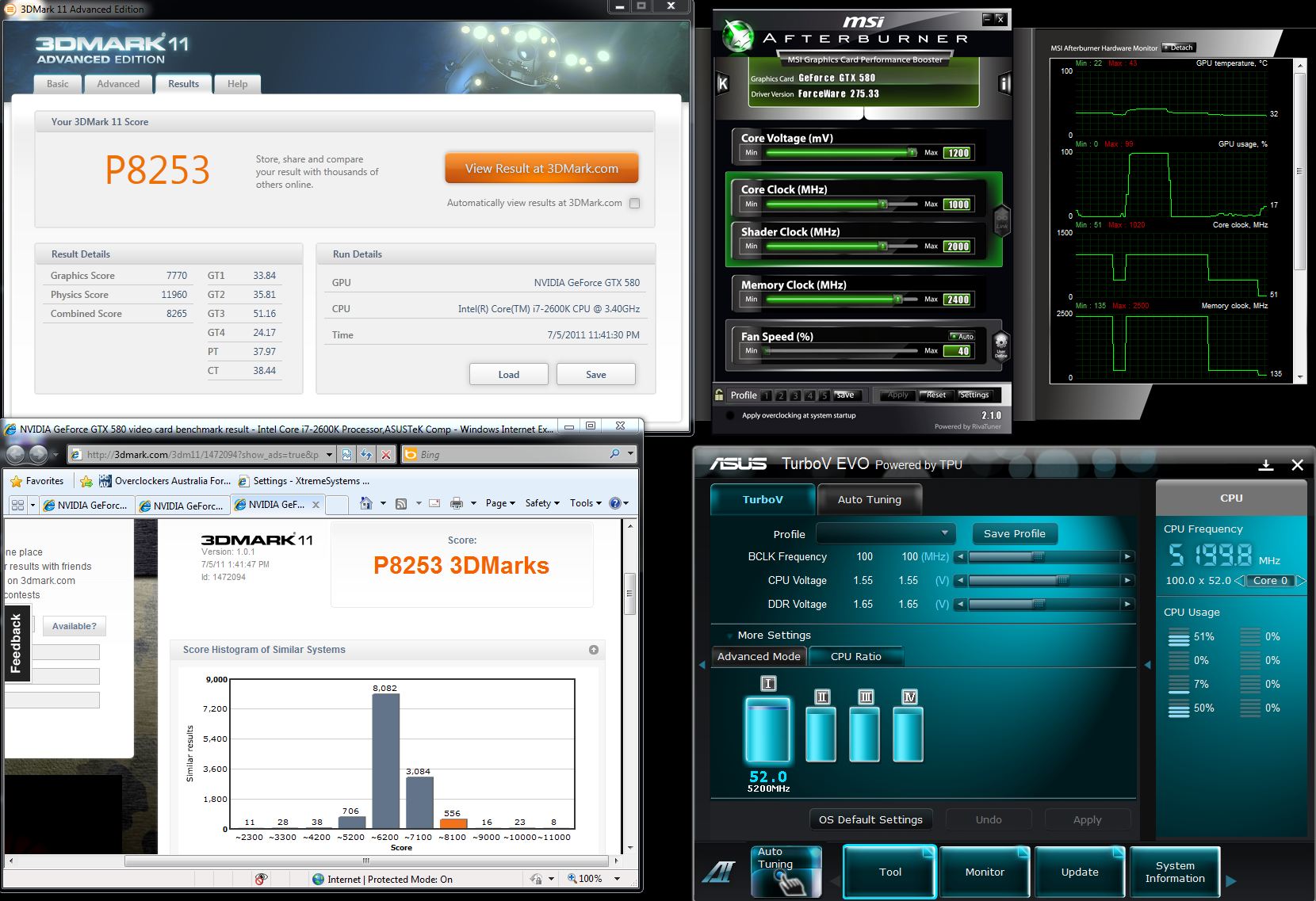Click the Save button in Run Details
Screen dimensions: 1316x901
click(595, 374)
